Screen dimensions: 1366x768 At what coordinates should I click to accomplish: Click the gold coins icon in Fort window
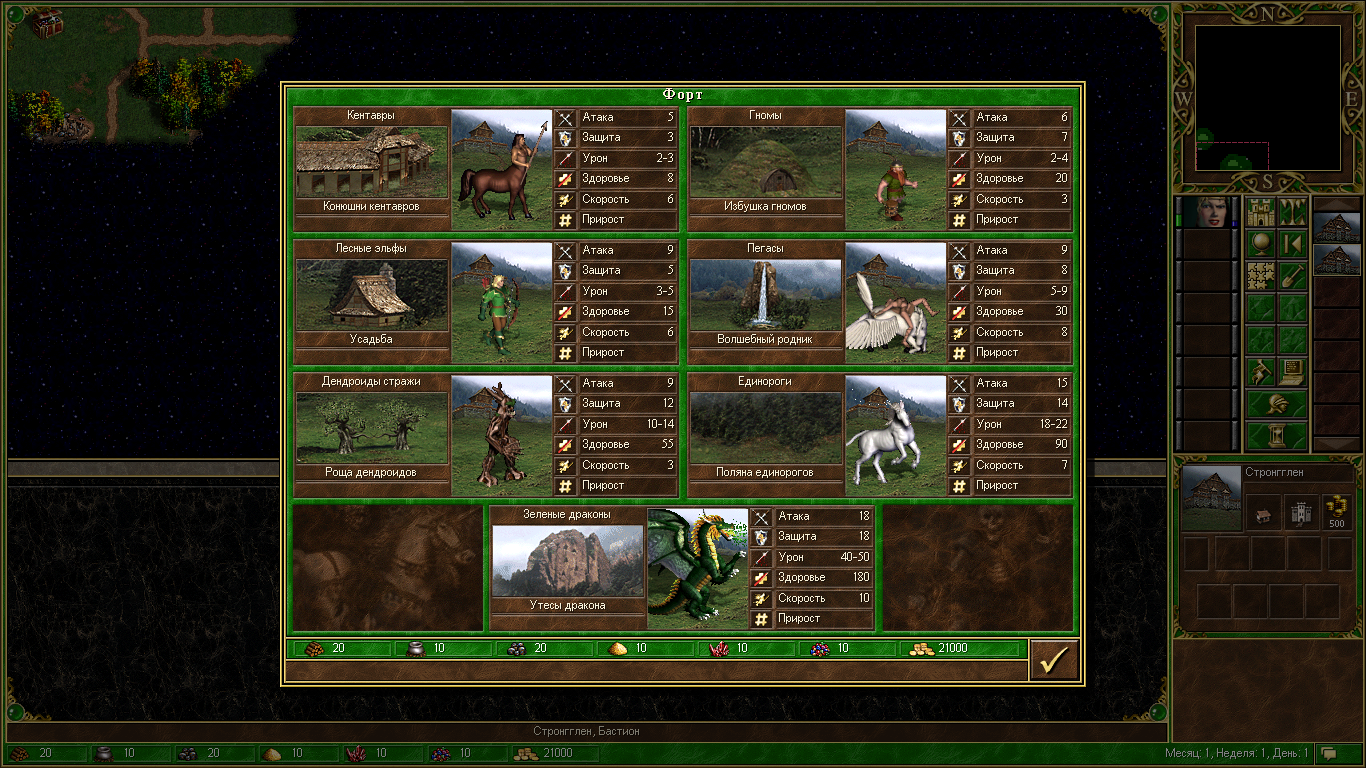tap(922, 648)
